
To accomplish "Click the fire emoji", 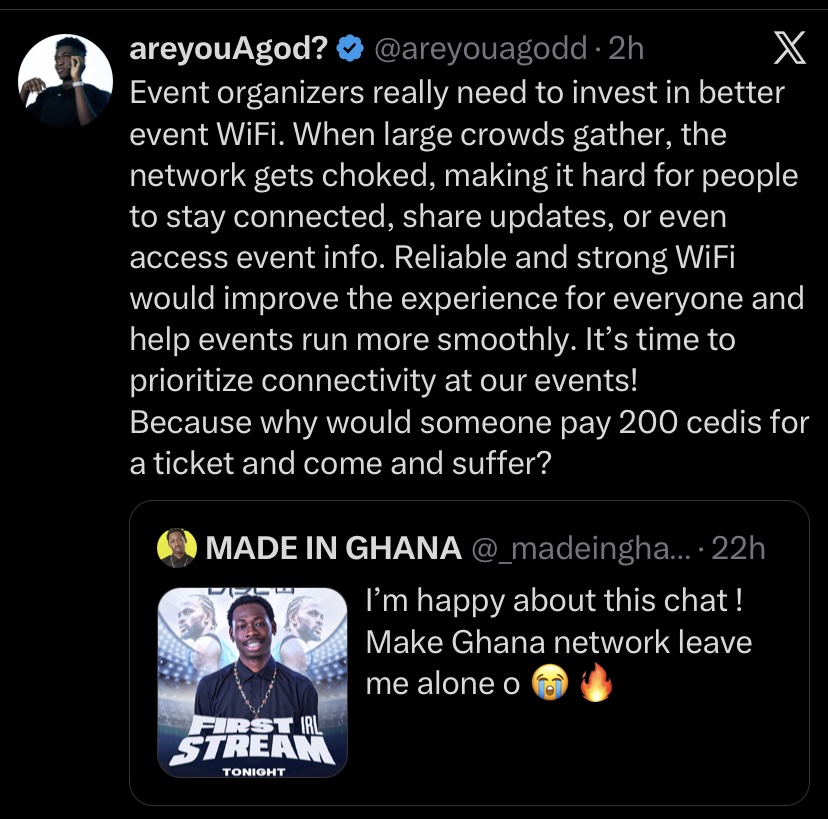I will (594, 684).
